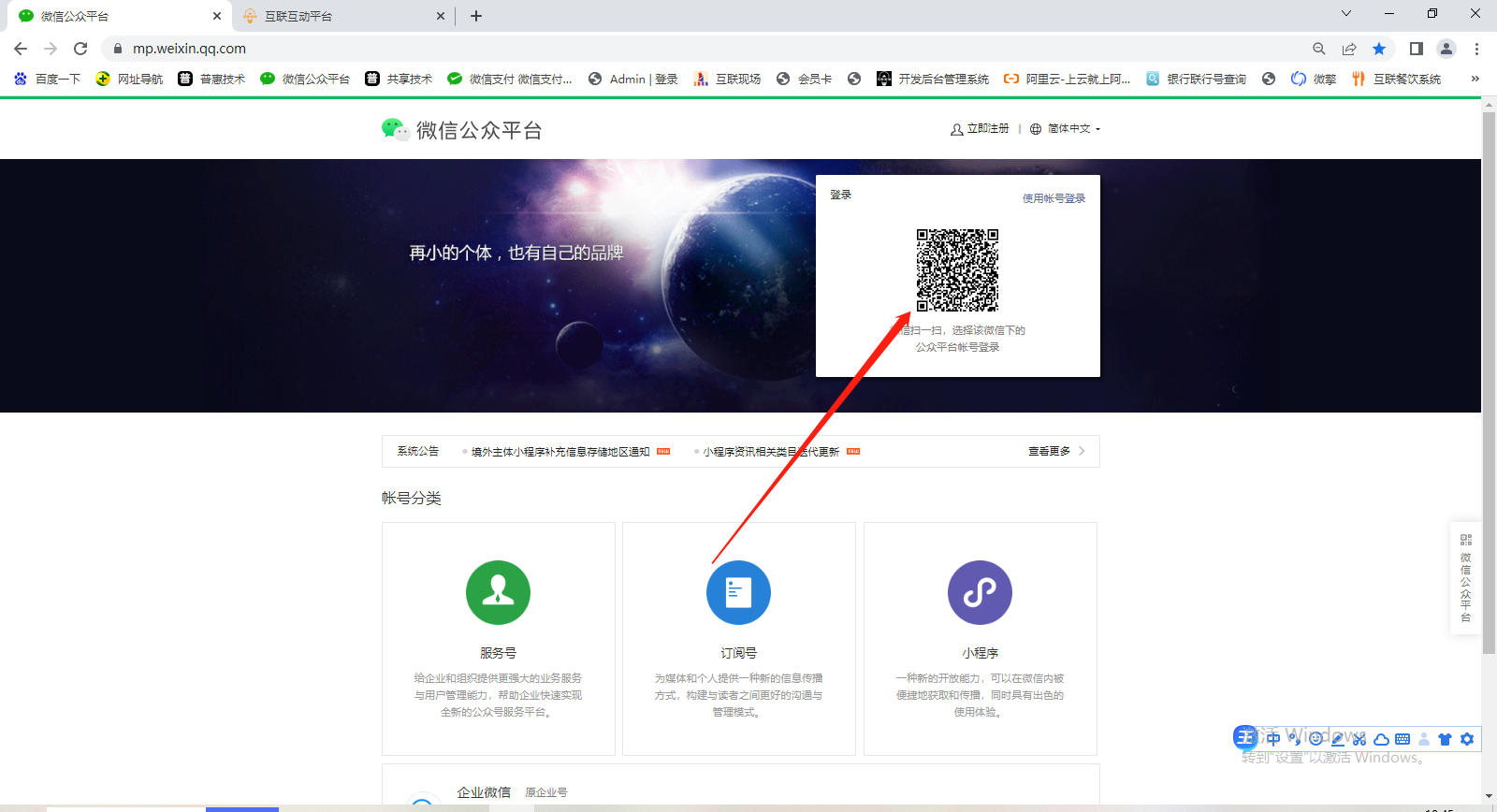1497x812 pixels.
Task: Click the IME user account icon
Action: point(1424,739)
